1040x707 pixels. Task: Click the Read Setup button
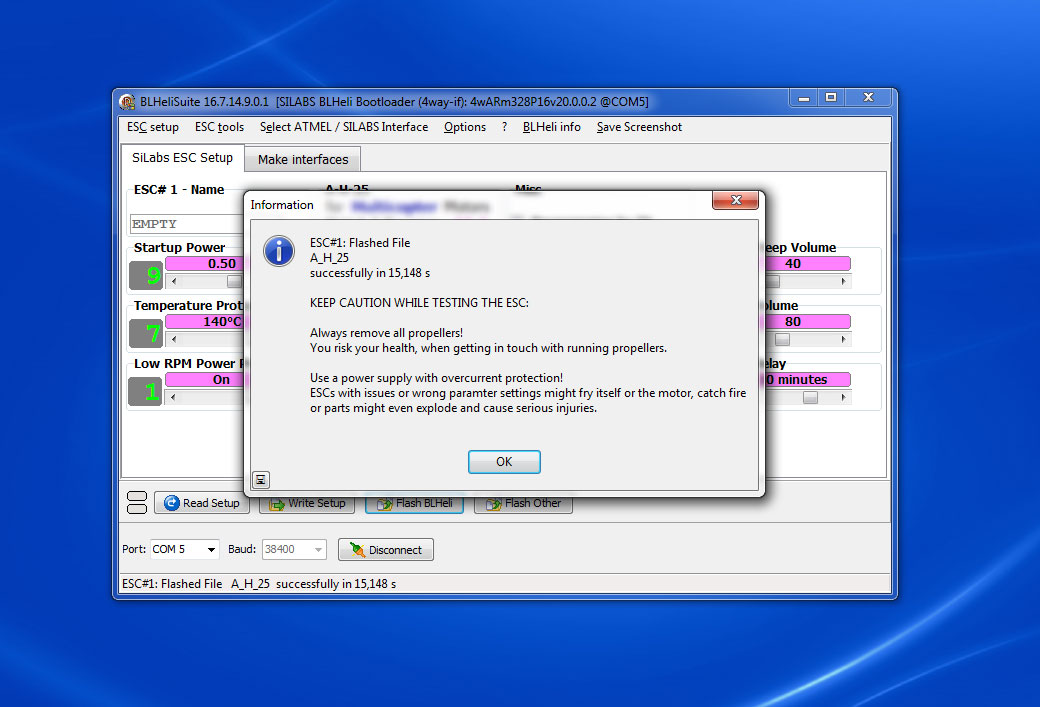click(x=202, y=503)
